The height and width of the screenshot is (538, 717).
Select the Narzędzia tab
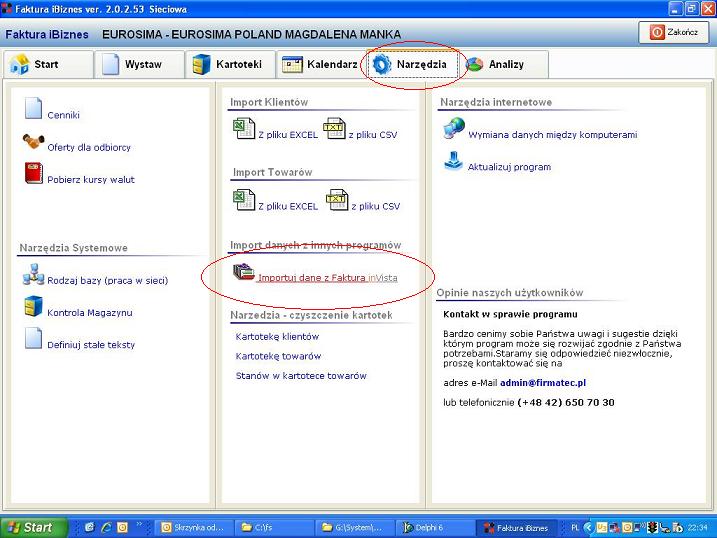(412, 64)
